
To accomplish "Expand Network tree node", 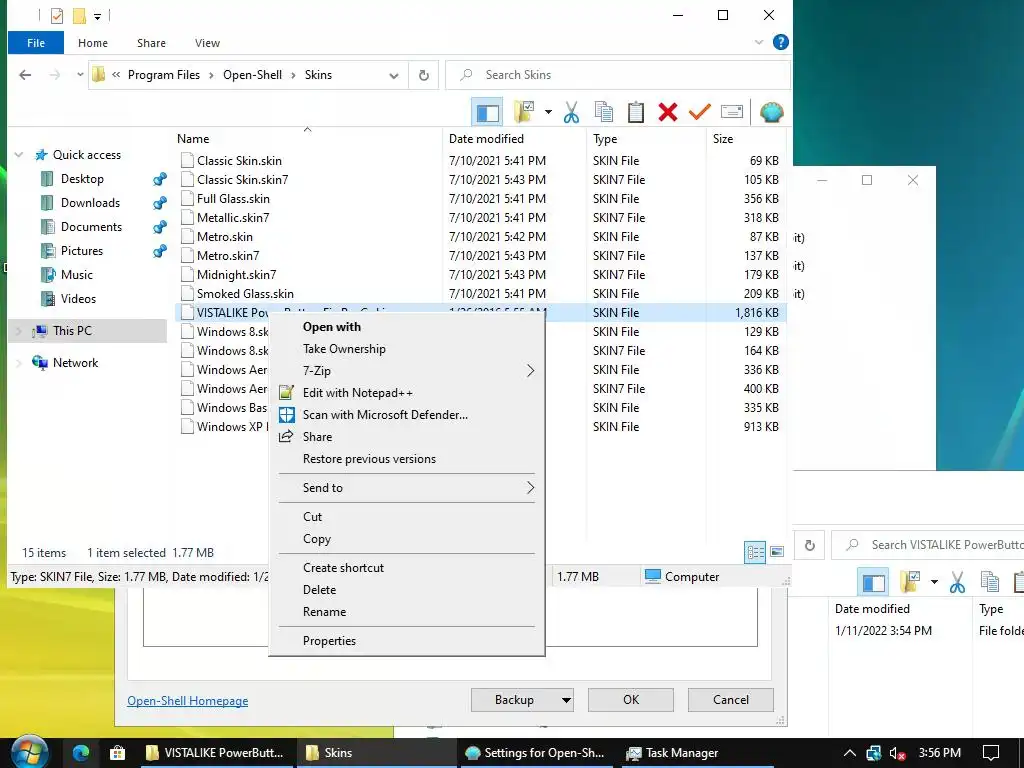I will point(19,363).
